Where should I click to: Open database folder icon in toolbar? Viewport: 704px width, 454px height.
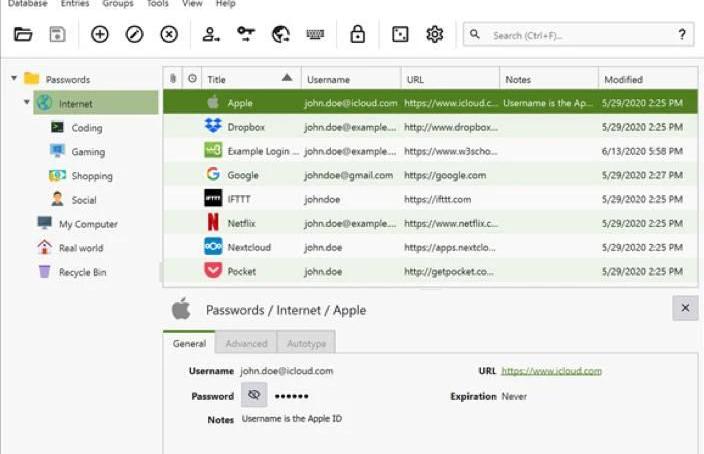[x=23, y=35]
